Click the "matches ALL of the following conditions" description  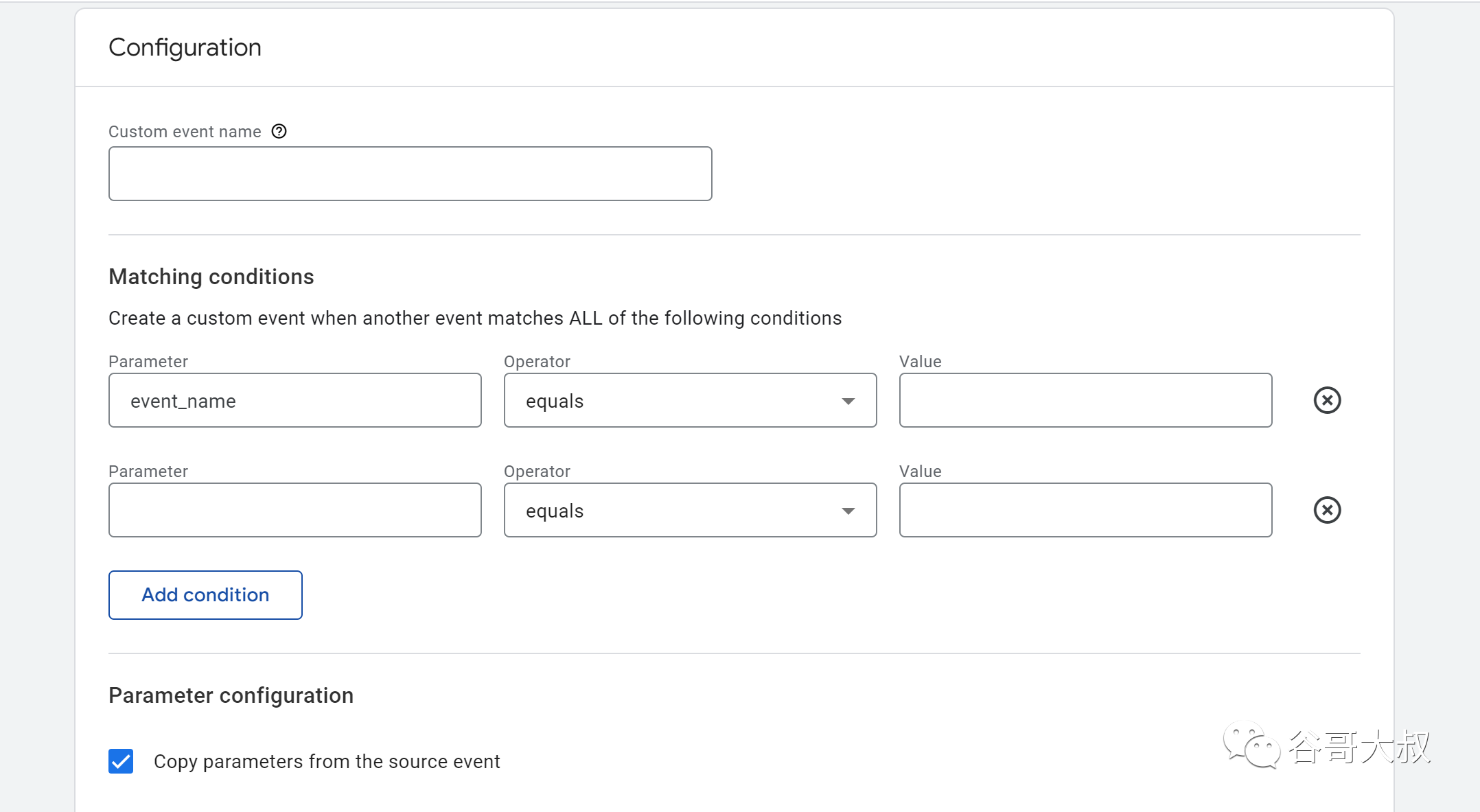[474, 318]
